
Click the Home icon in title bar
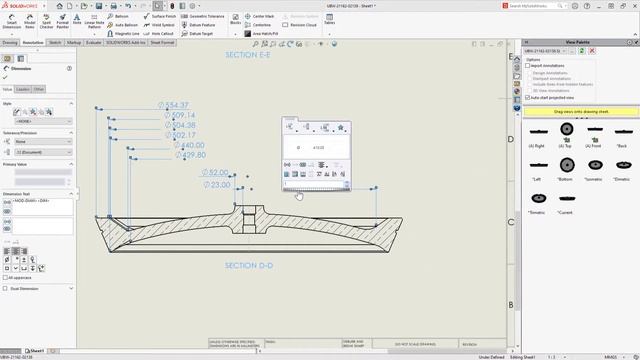(x=60, y=6)
